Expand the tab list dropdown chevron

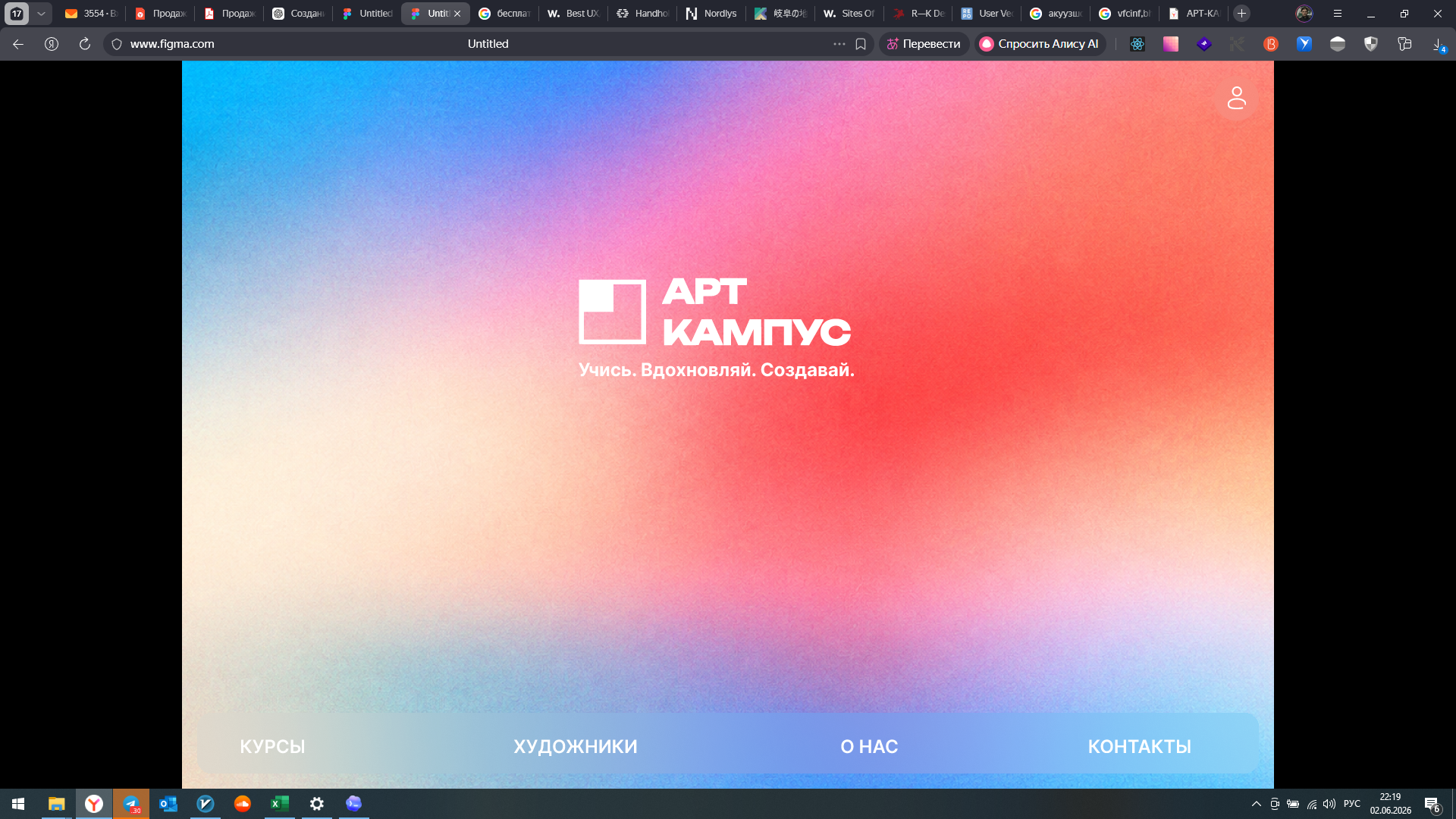41,14
